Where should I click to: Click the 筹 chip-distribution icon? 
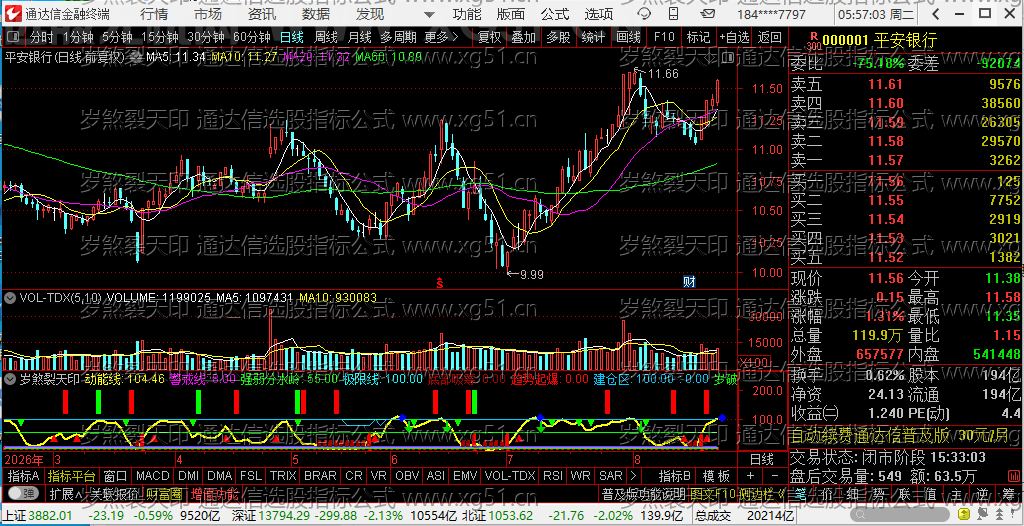tap(1010, 493)
